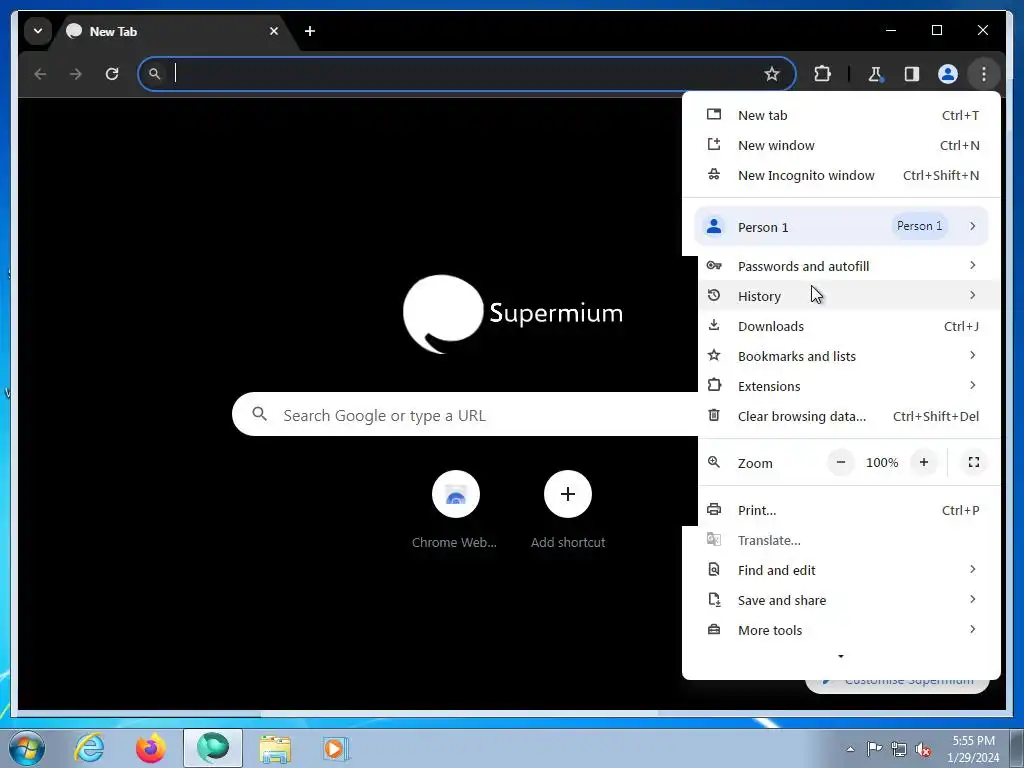Click the forward navigation arrow

tap(76, 74)
